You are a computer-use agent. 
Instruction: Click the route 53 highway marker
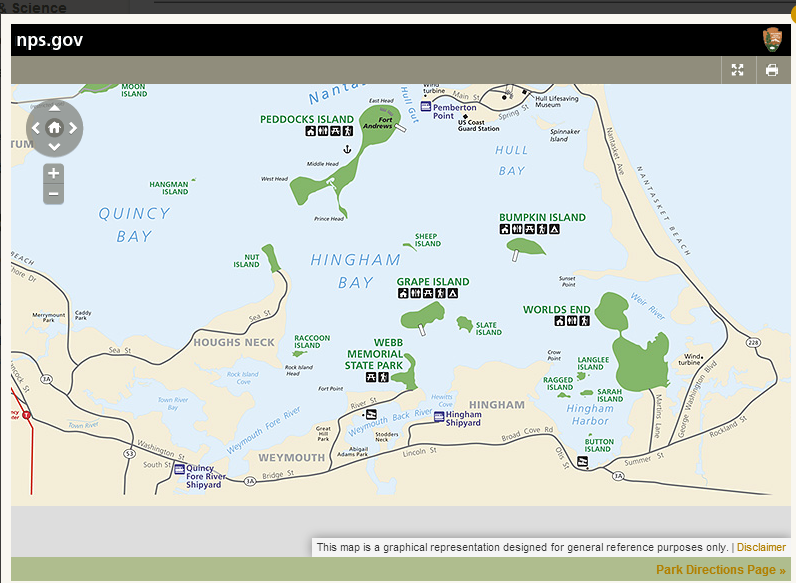tap(129, 453)
